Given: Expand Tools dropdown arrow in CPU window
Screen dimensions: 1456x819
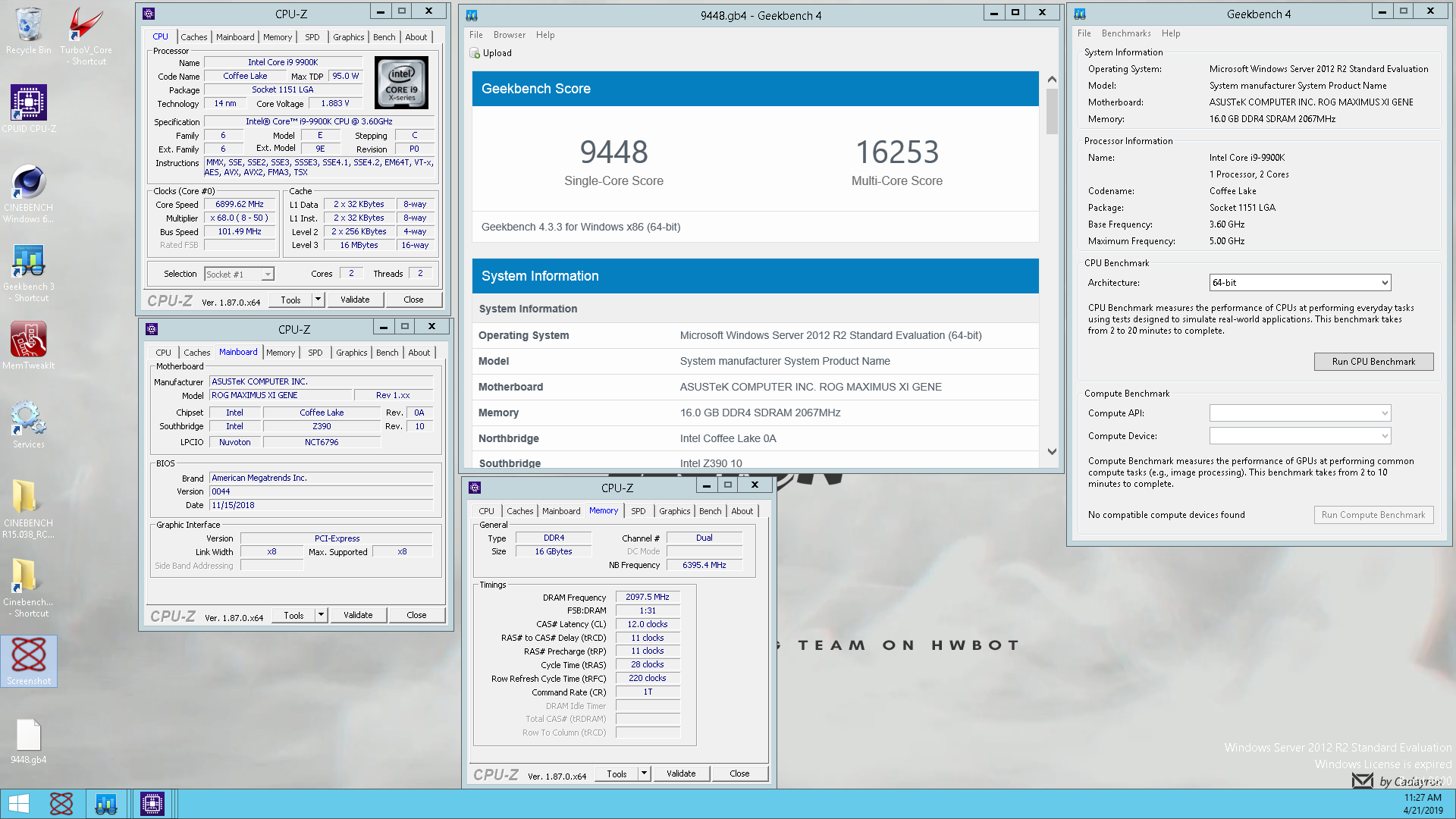Looking at the screenshot, I should point(318,300).
